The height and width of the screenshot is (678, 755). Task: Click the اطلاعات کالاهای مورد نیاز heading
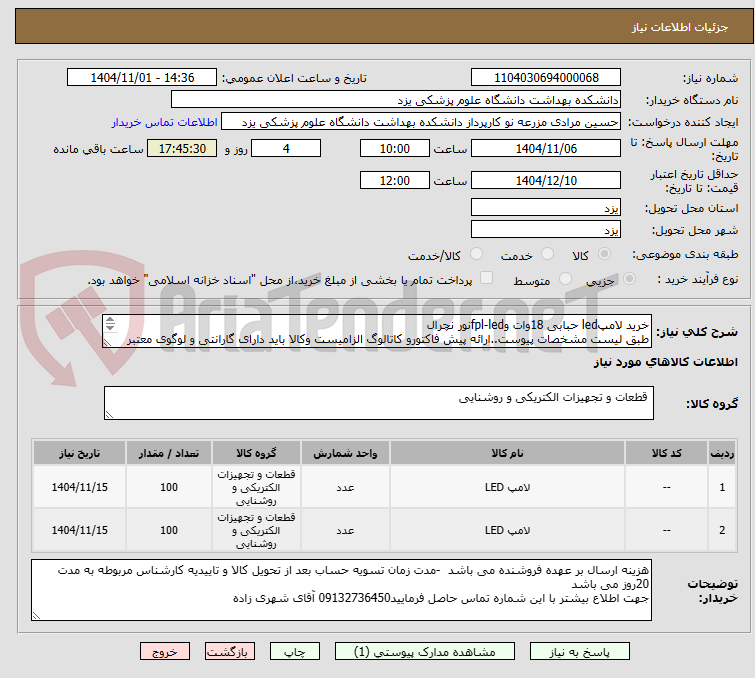point(665,362)
